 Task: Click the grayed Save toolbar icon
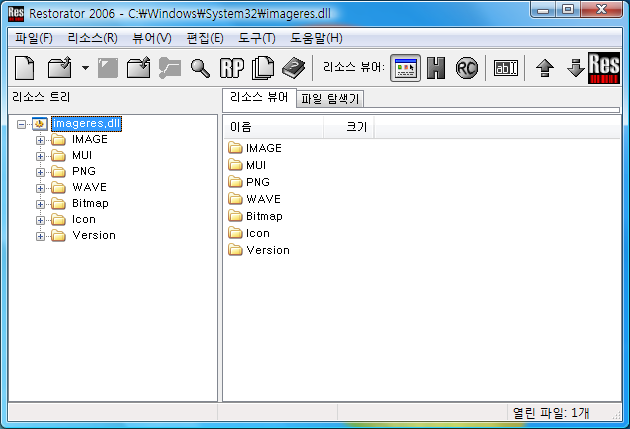[x=108, y=68]
